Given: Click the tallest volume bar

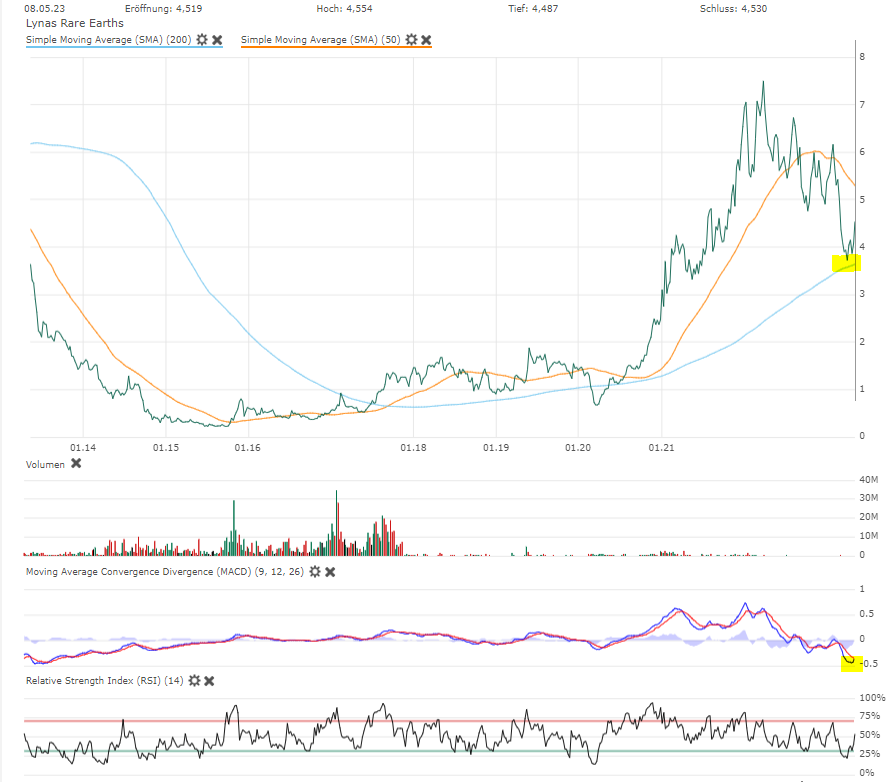Looking at the screenshot, I should tap(336, 522).
